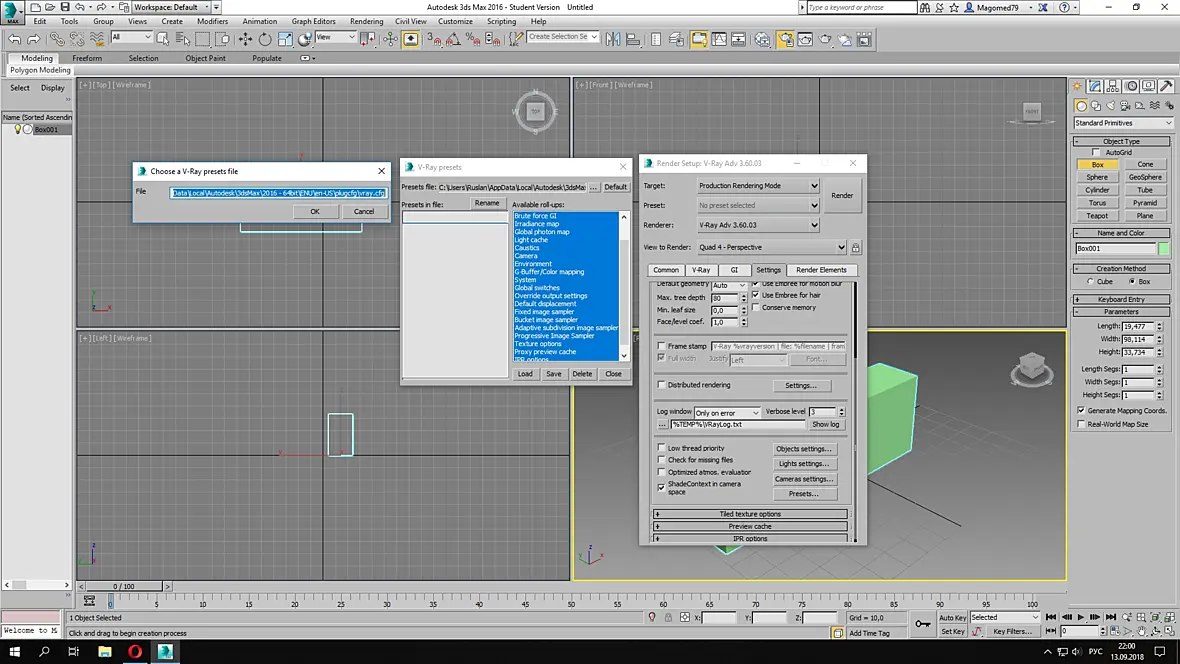Open the Renderer dropdown
This screenshot has width=1180, height=664.
pos(758,225)
